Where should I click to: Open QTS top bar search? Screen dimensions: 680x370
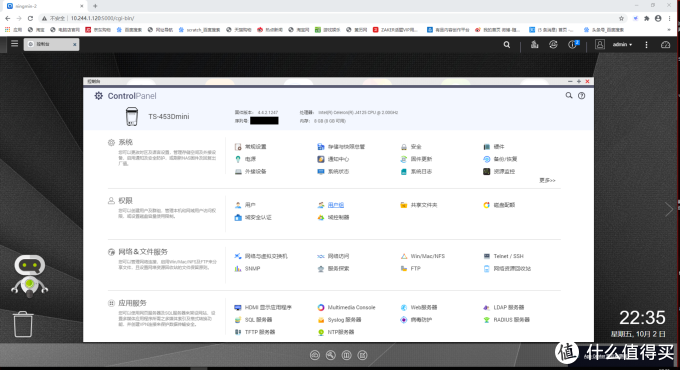(507, 45)
